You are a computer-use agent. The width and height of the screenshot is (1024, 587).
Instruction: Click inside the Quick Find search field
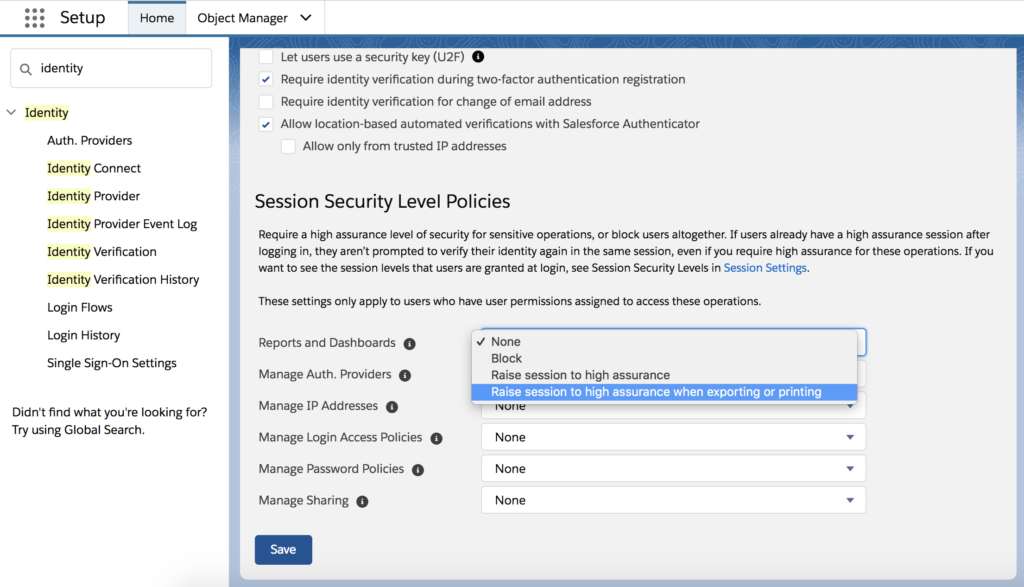coord(110,68)
